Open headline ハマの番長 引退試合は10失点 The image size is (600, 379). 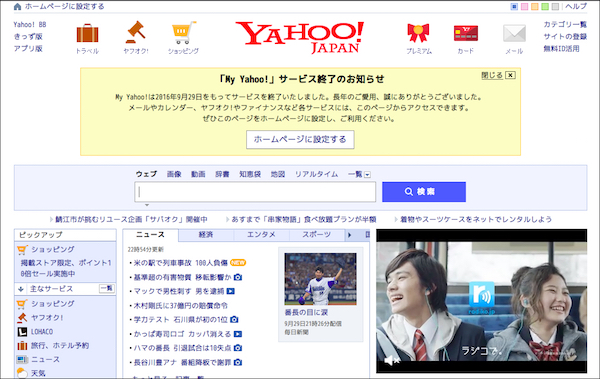[x=183, y=348]
